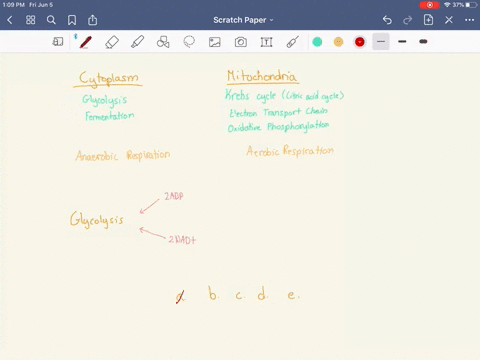Tap the handwritten option 'c.'
The width and height of the screenshot is (480, 360).
[x=240, y=295]
